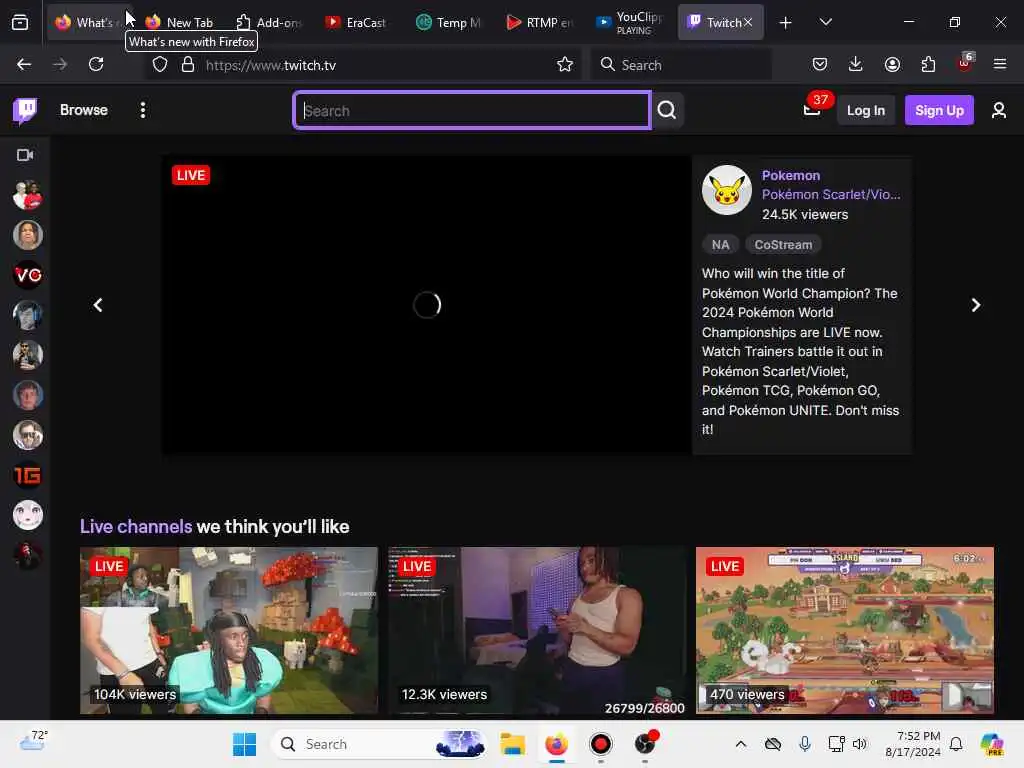Switch to the YouClip playing tab
Image resolution: width=1024 pixels, height=768 pixels.
[630, 22]
